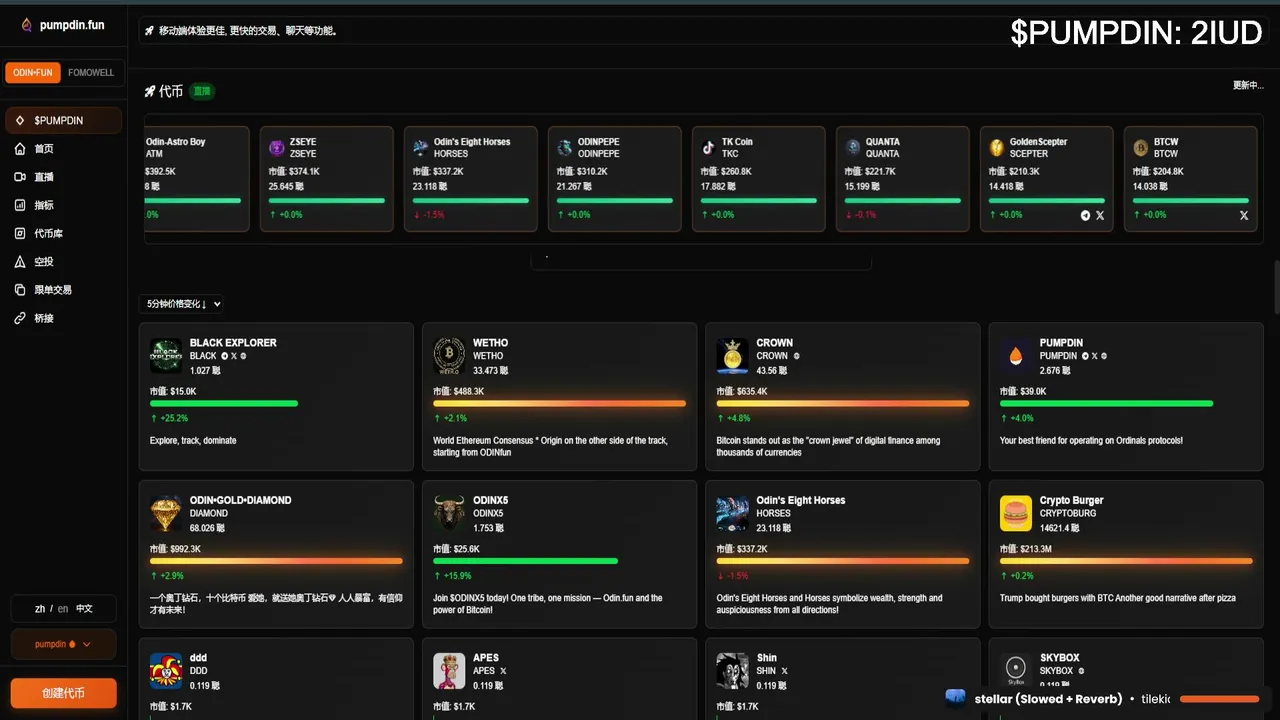Open SKYBOX token logo

(1016, 671)
